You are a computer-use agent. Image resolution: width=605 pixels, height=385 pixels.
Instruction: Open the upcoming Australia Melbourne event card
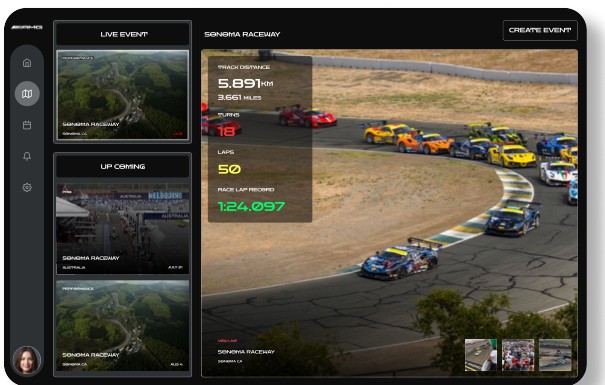click(123, 229)
